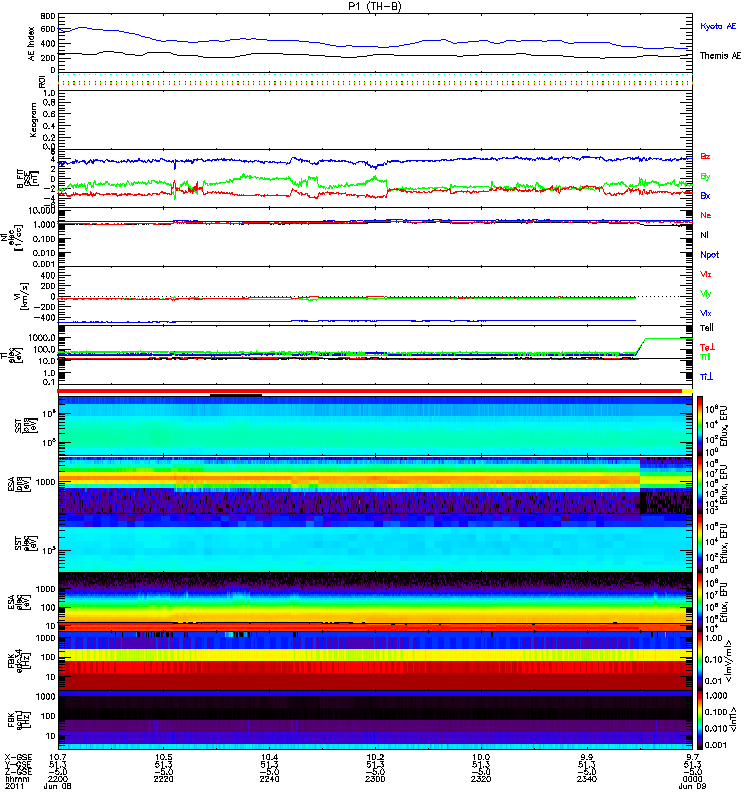This screenshot has width=750, height=800.
Task: Click the 0000 time tick label
Action: point(692,779)
